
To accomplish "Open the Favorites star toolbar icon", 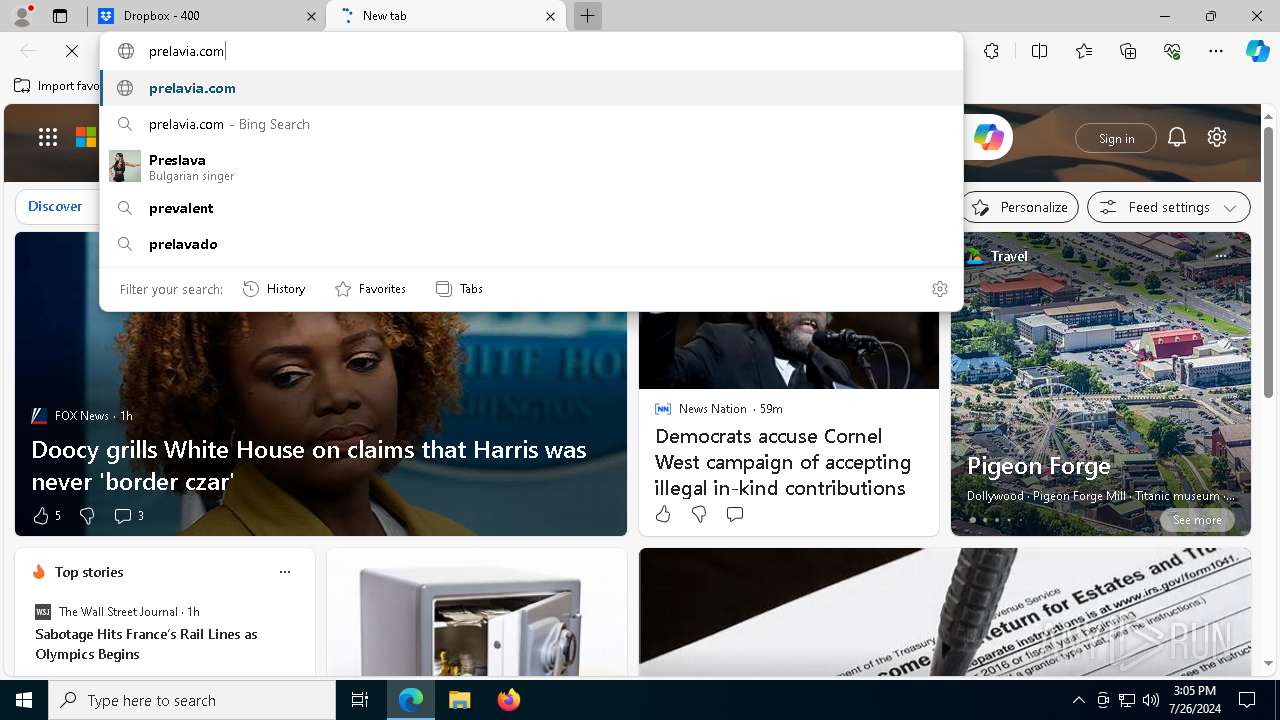I will point(1084,51).
